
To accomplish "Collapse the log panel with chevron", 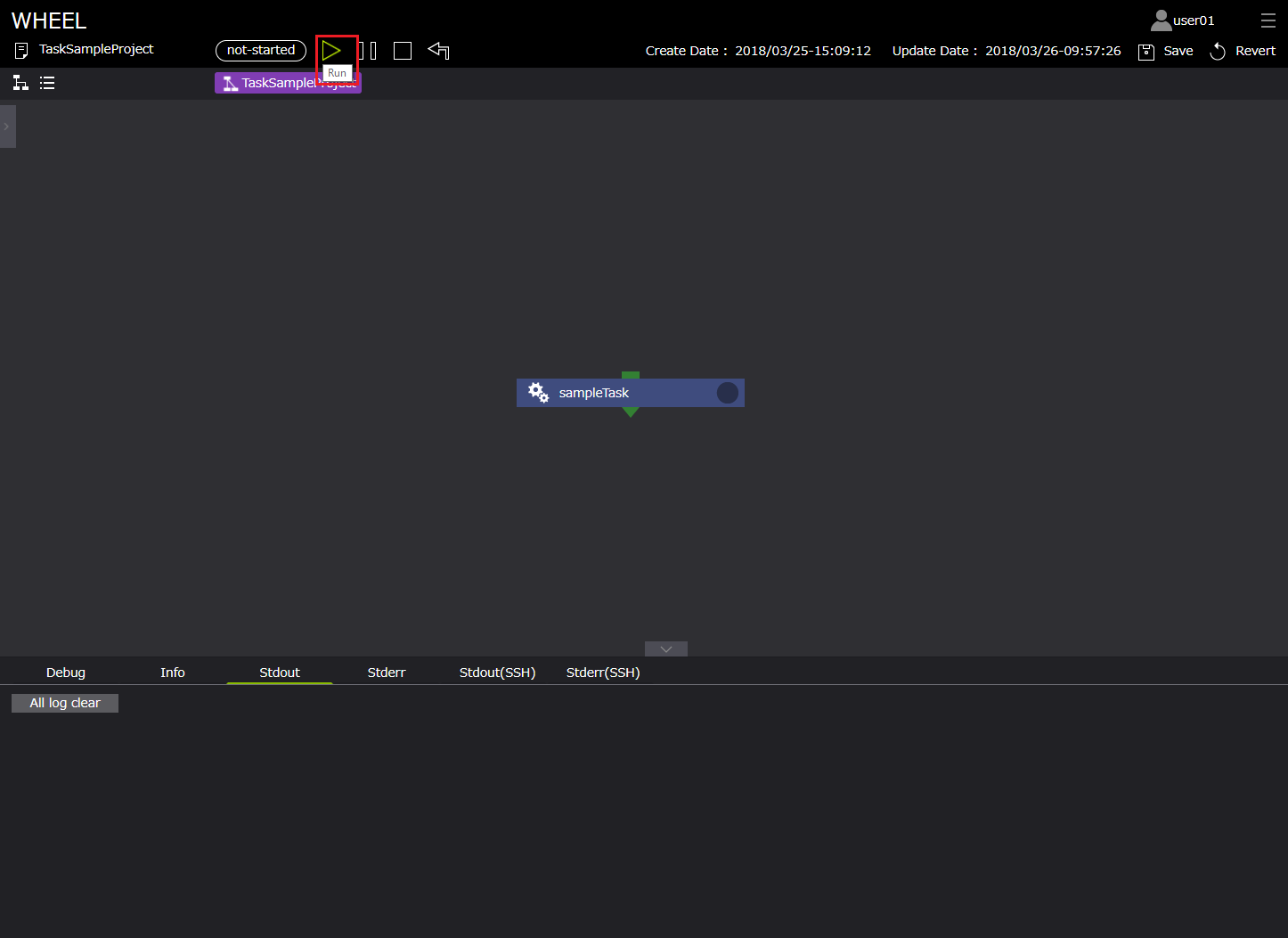I will pyautogui.click(x=665, y=649).
